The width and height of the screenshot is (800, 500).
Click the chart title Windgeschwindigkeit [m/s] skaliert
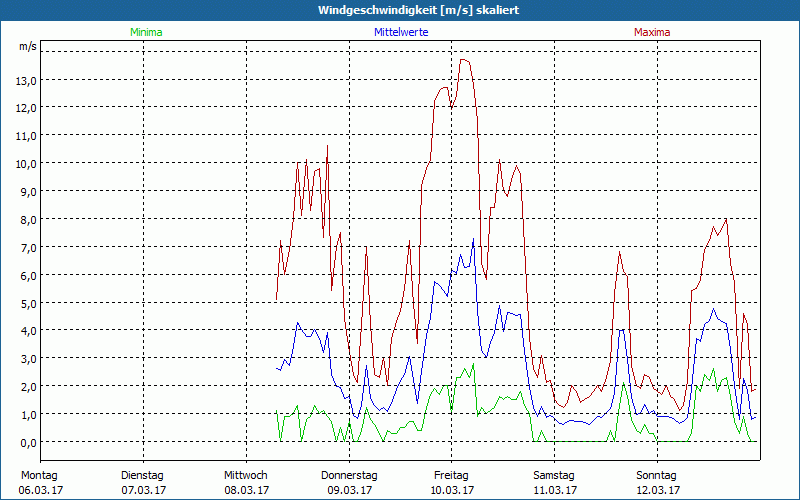[418, 10]
